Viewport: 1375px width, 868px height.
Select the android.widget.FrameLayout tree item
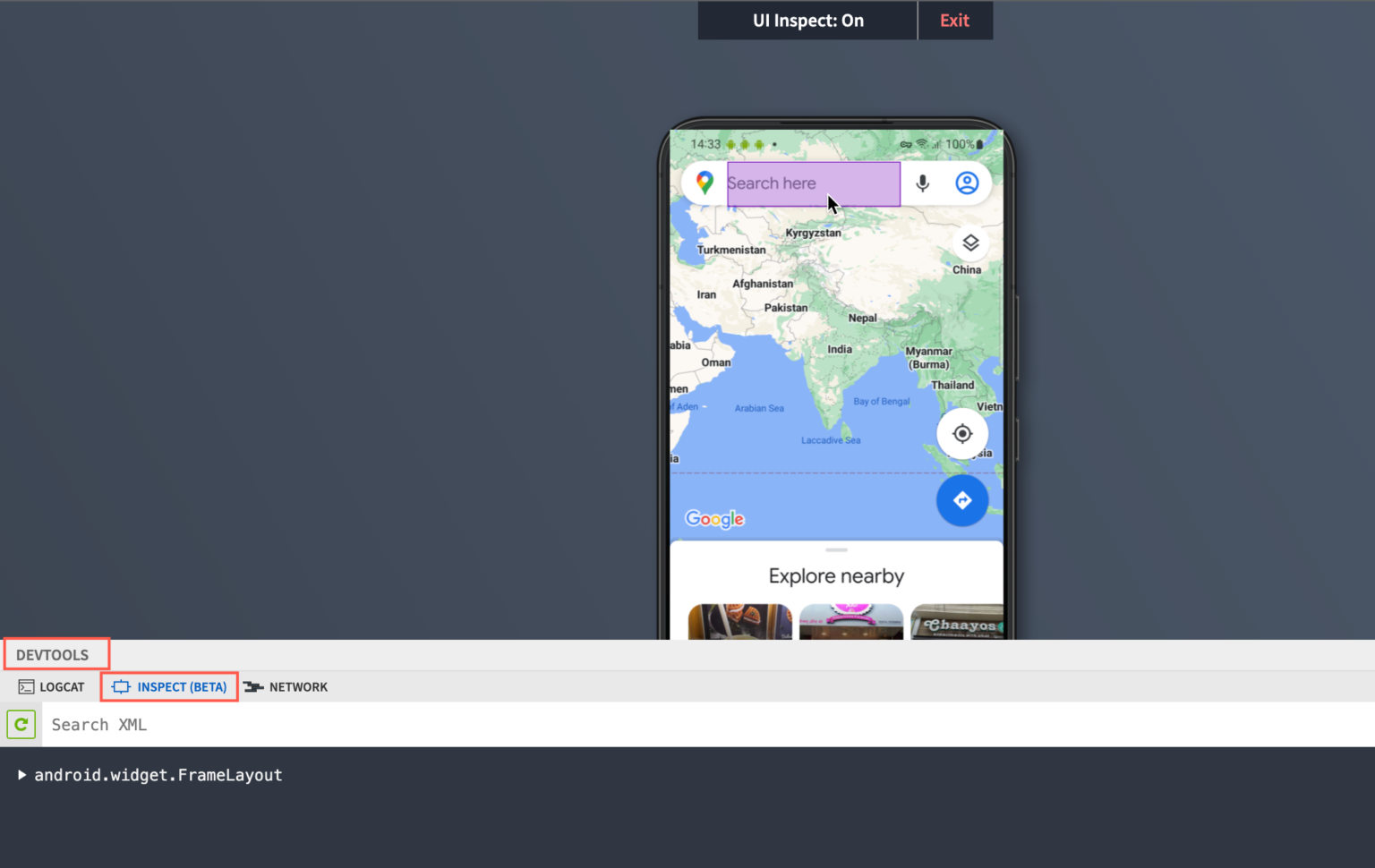pyautogui.click(x=158, y=775)
